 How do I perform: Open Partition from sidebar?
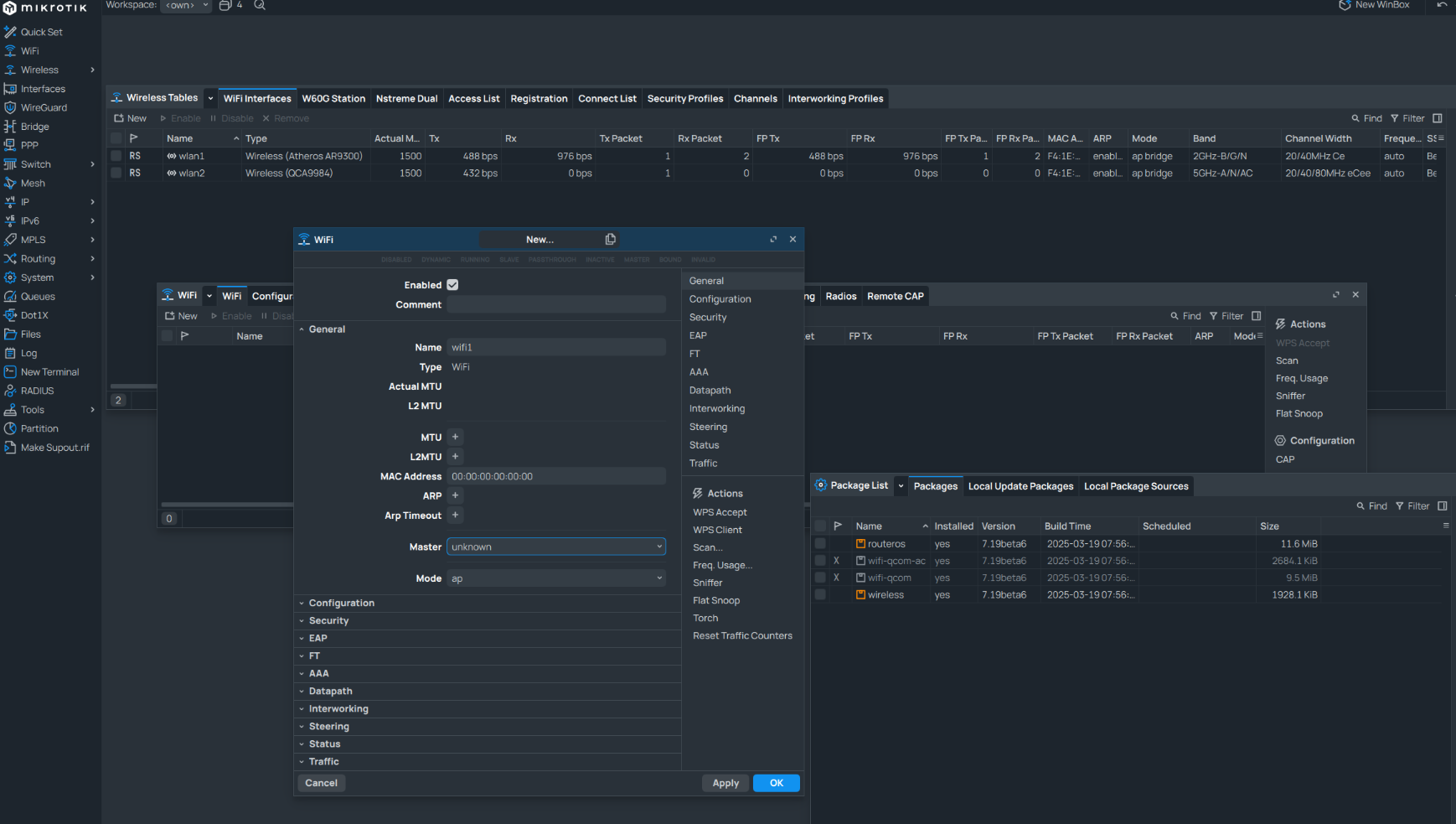point(39,428)
